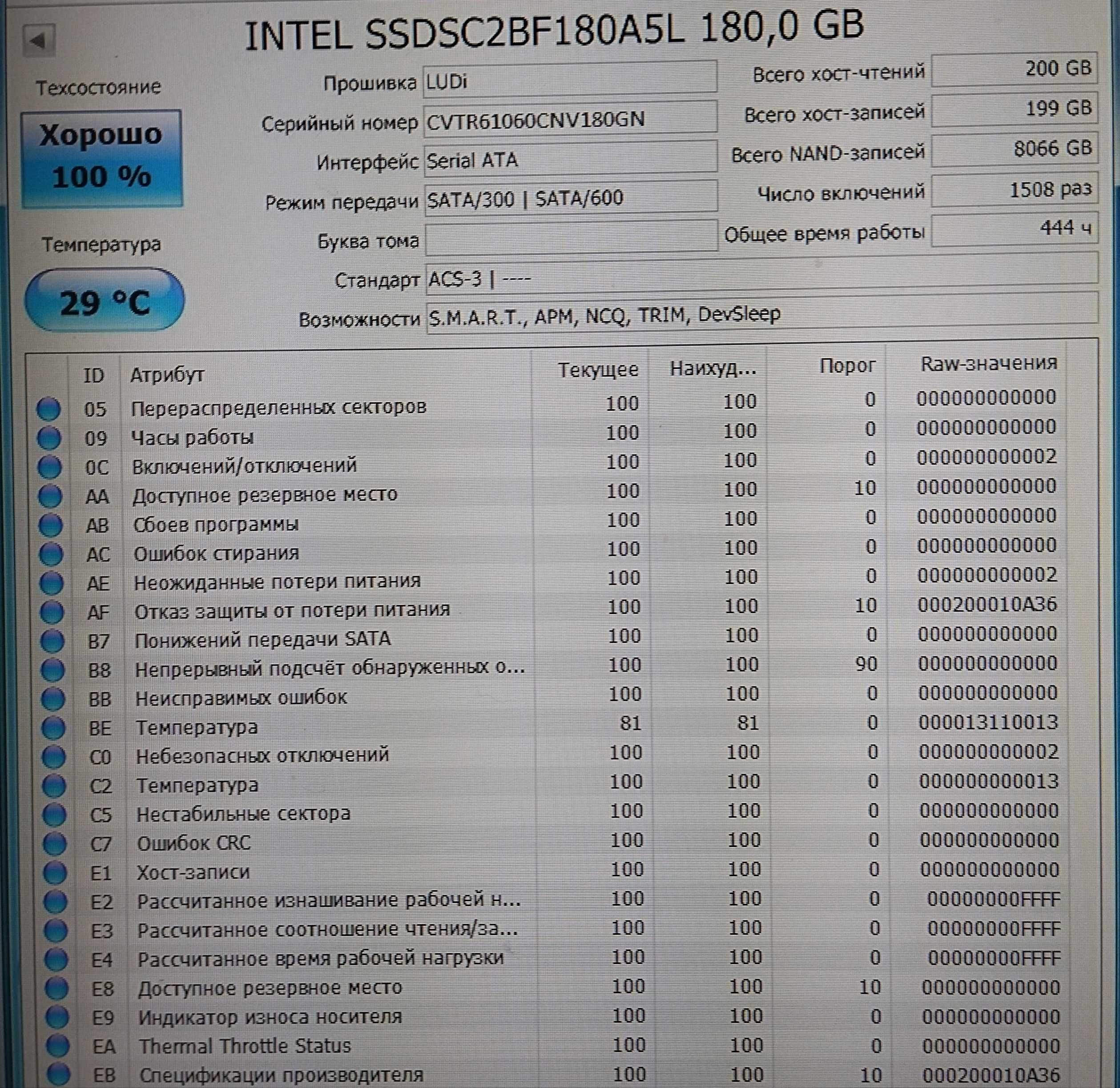This screenshot has width=1120, height=1088.
Task: Select the Небезопасных отключений attribute text
Action: (x=262, y=756)
